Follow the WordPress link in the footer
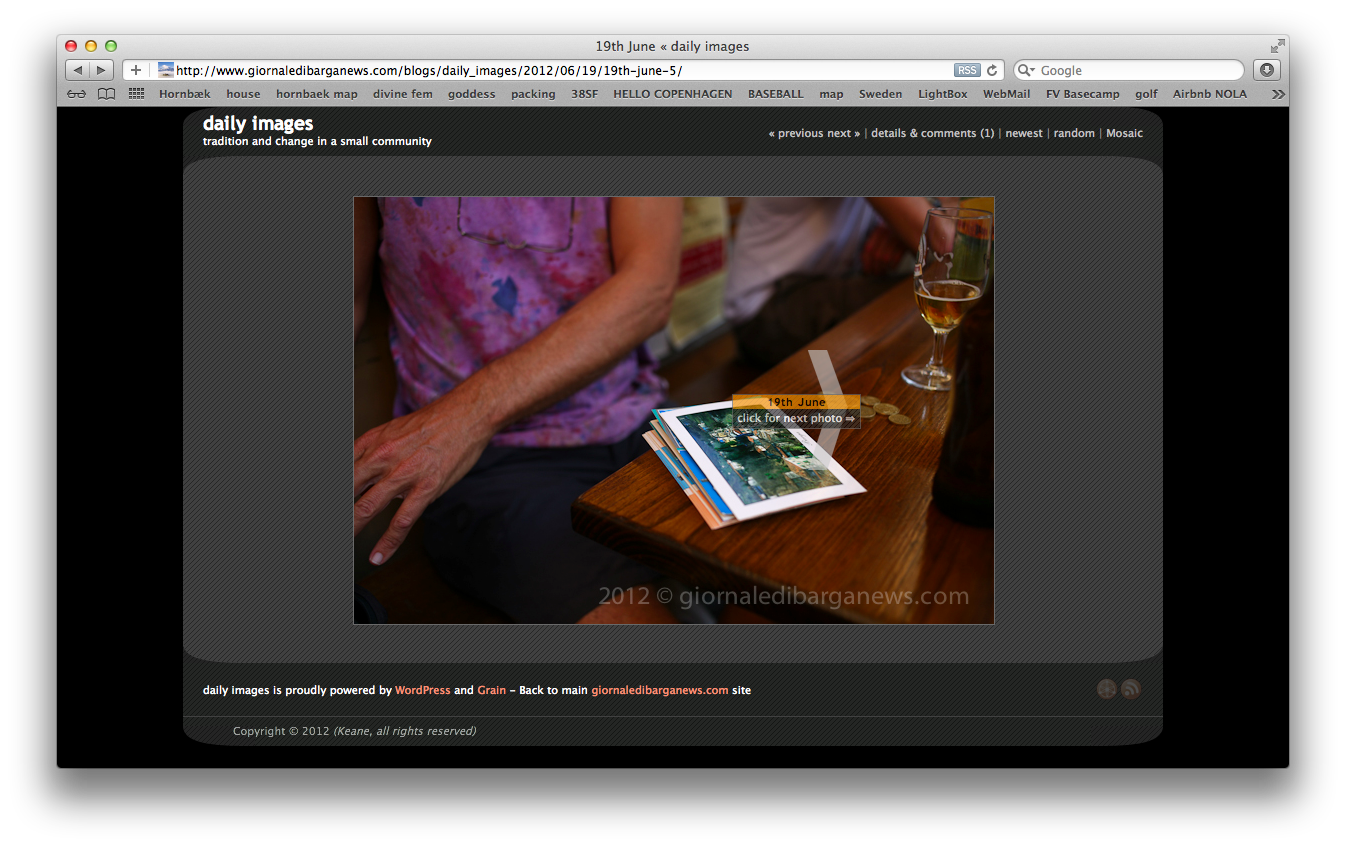 pos(423,690)
